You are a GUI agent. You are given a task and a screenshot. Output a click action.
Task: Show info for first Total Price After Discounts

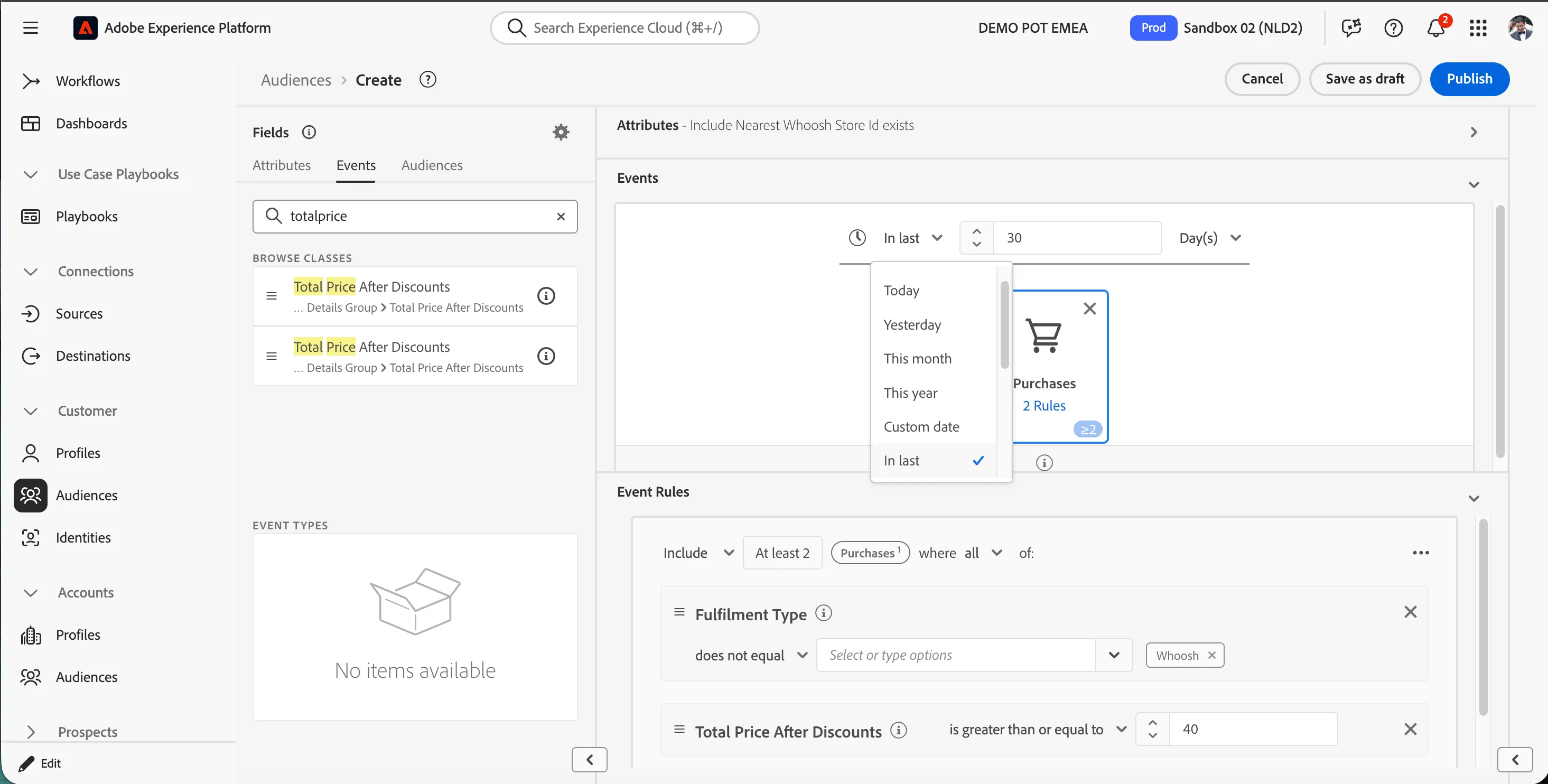click(x=546, y=295)
